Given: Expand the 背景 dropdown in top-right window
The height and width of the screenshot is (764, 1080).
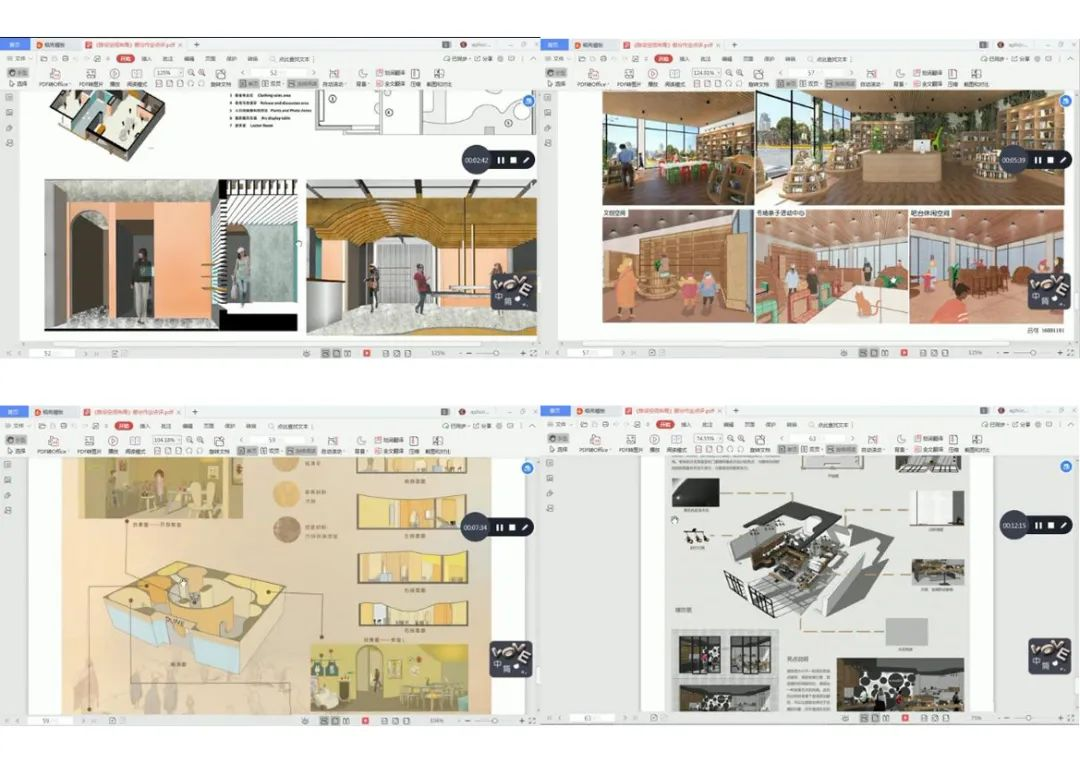Looking at the screenshot, I should pos(899,85).
